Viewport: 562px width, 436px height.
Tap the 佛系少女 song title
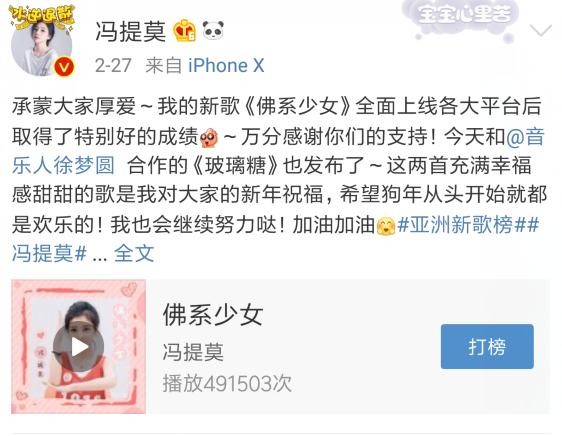(x=213, y=315)
